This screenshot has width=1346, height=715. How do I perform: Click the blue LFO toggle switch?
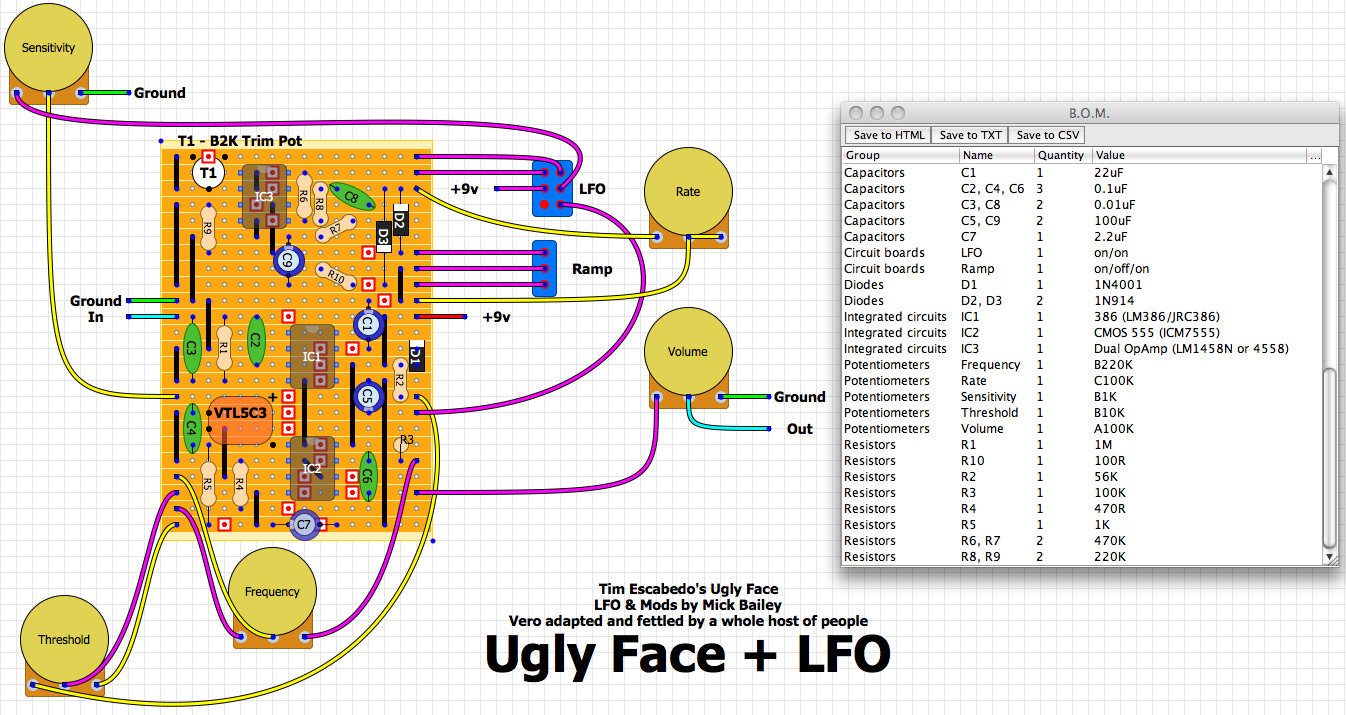(x=551, y=188)
